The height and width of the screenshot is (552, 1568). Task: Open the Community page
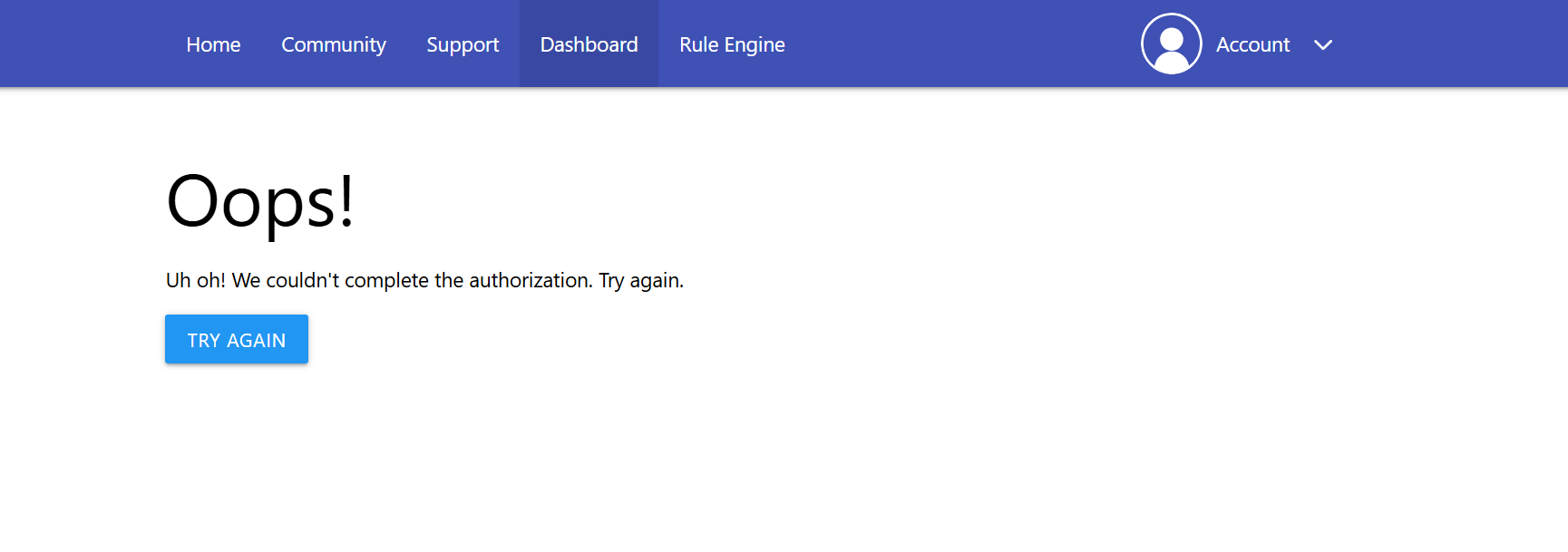point(334,44)
